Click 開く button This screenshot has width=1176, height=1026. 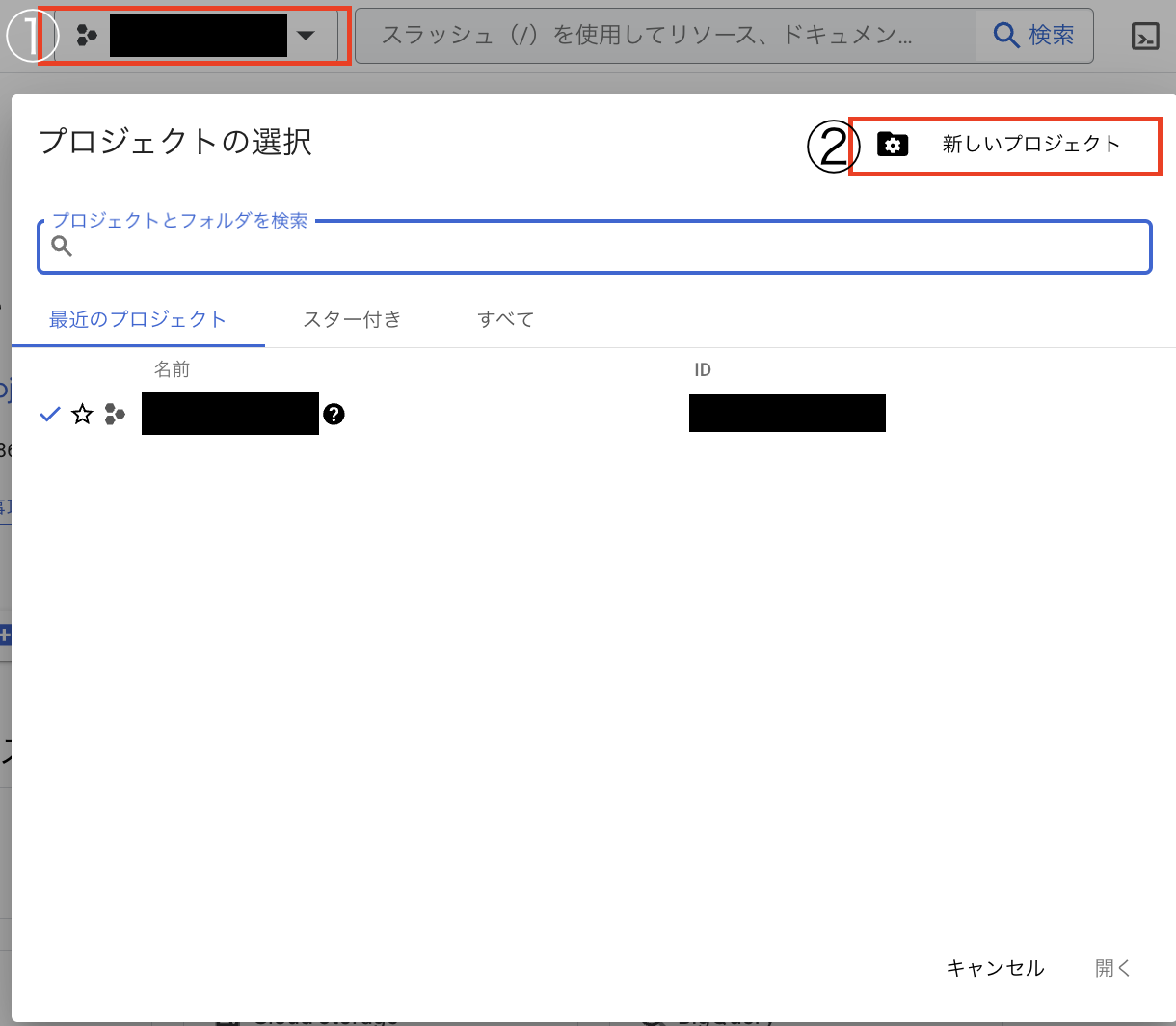[1113, 968]
